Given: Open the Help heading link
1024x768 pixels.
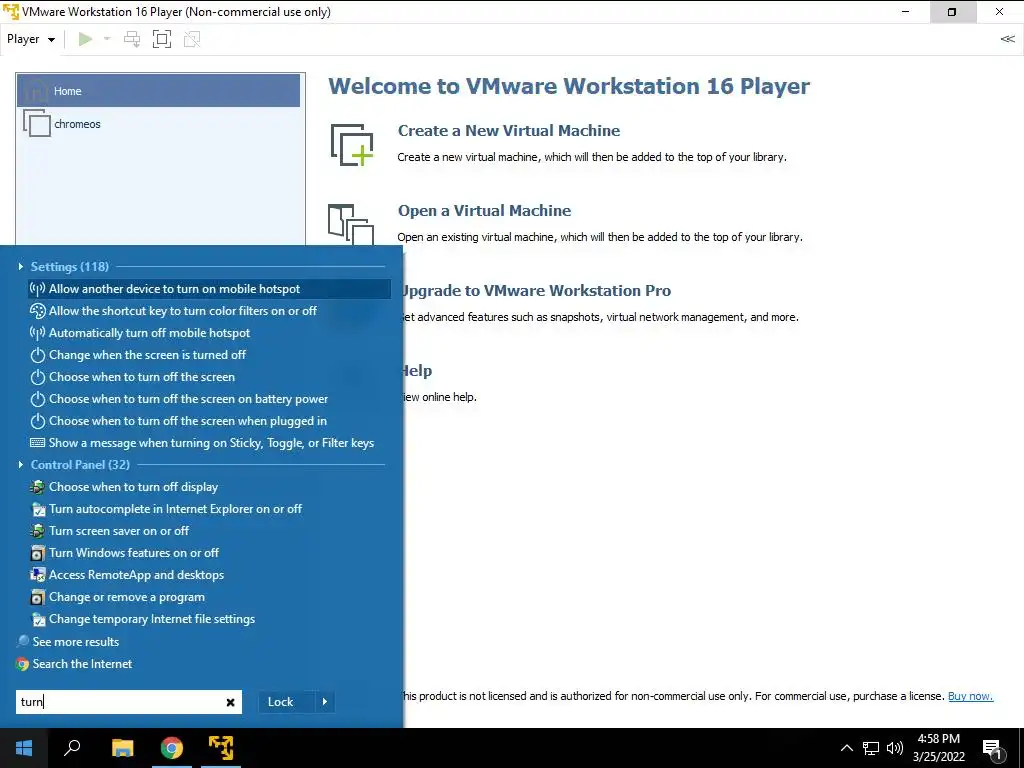Looking at the screenshot, I should click(x=416, y=371).
